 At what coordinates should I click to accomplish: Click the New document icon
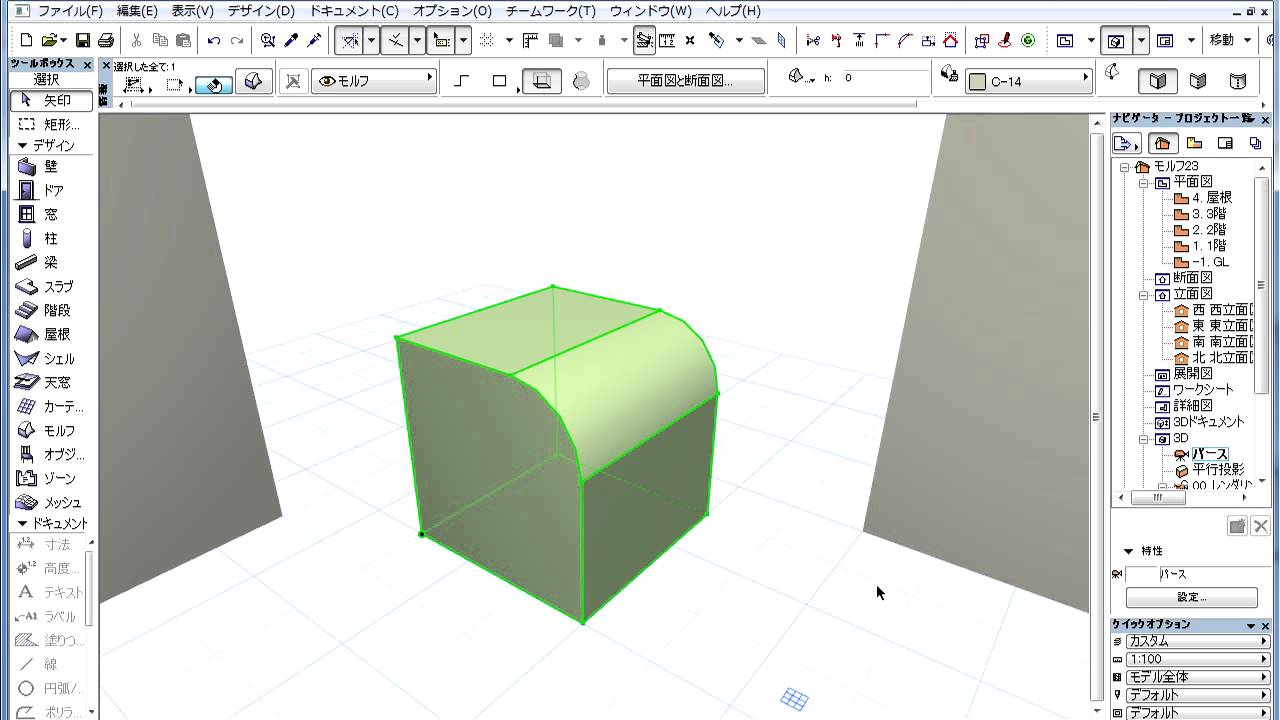27,41
